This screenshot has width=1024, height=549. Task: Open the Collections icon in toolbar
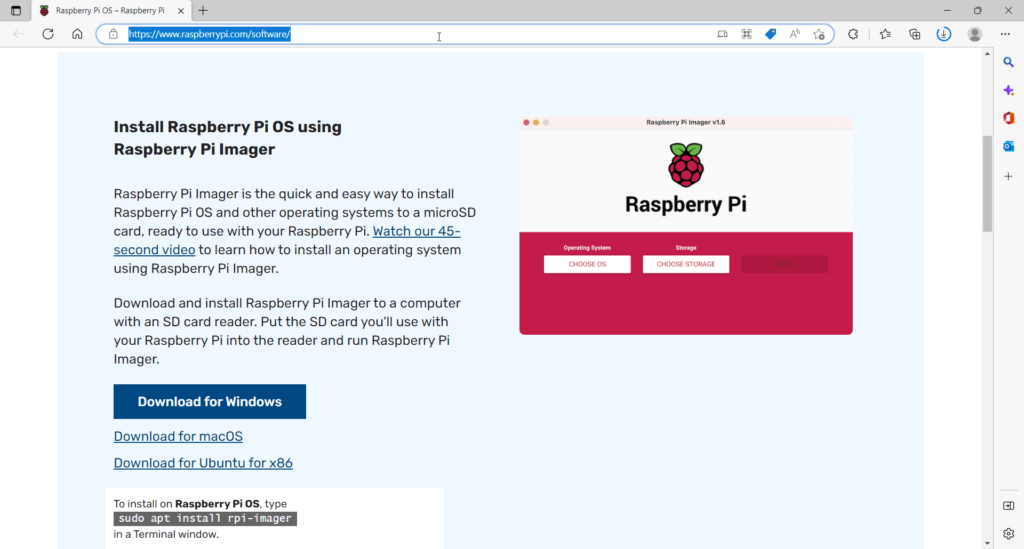point(914,34)
